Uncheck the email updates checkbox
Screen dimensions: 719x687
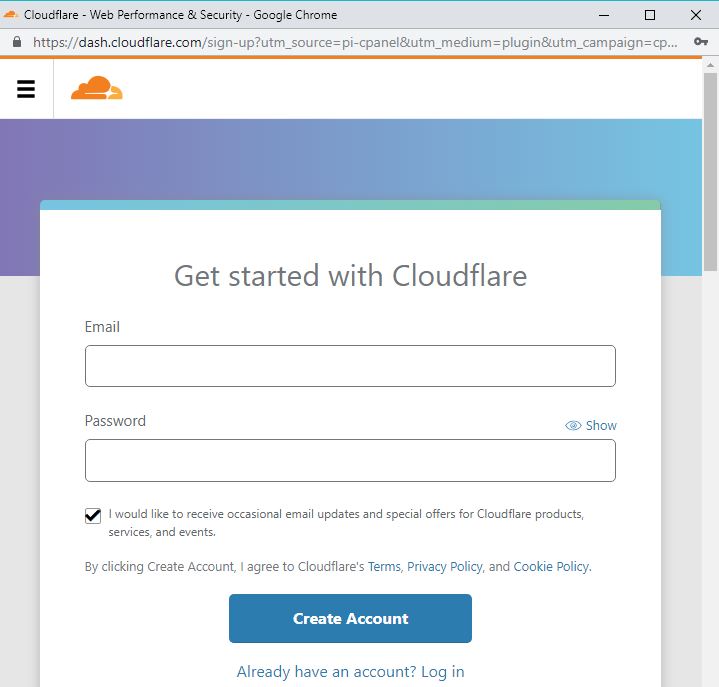tap(93, 515)
